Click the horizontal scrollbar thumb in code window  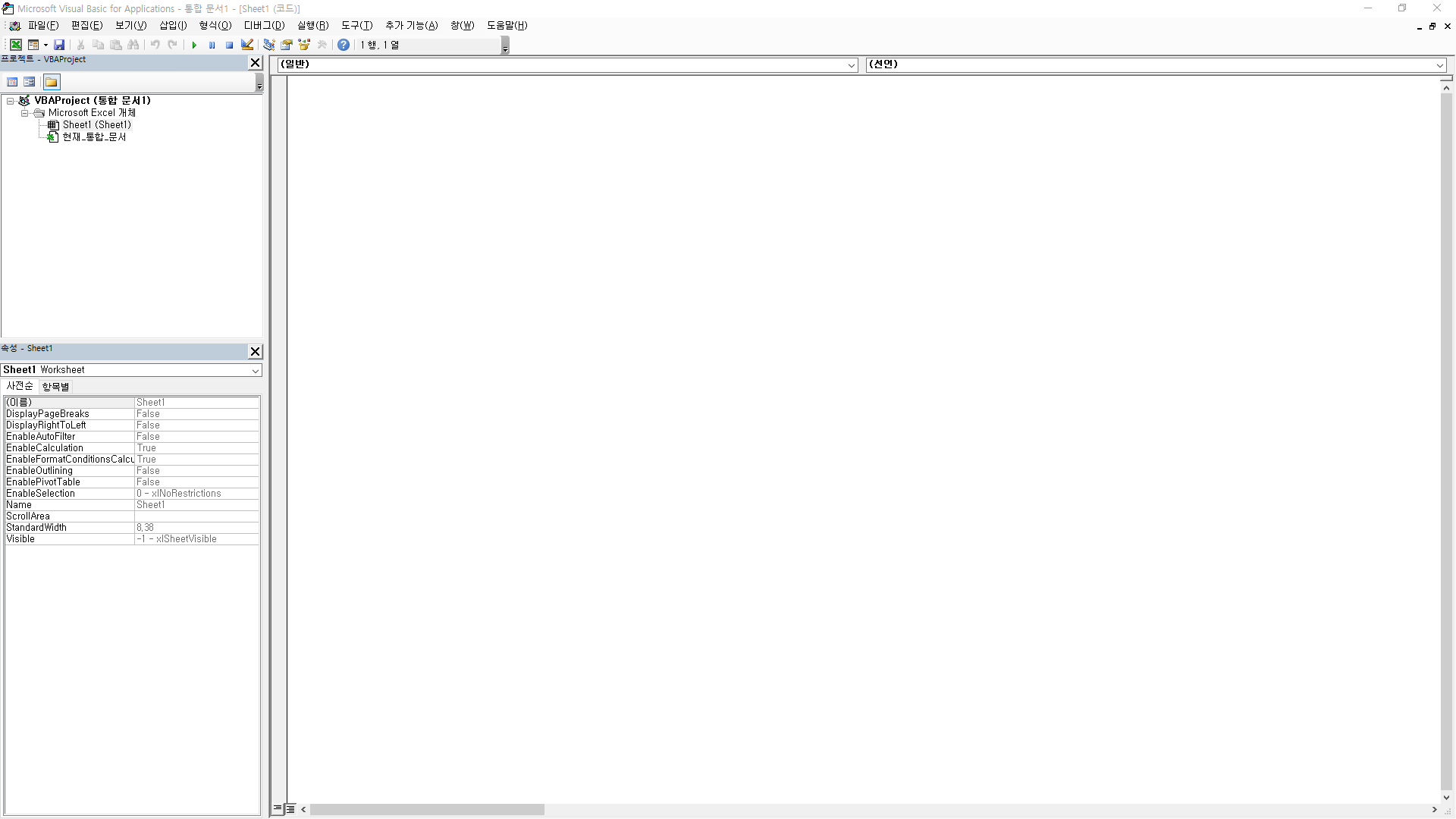[x=427, y=809]
